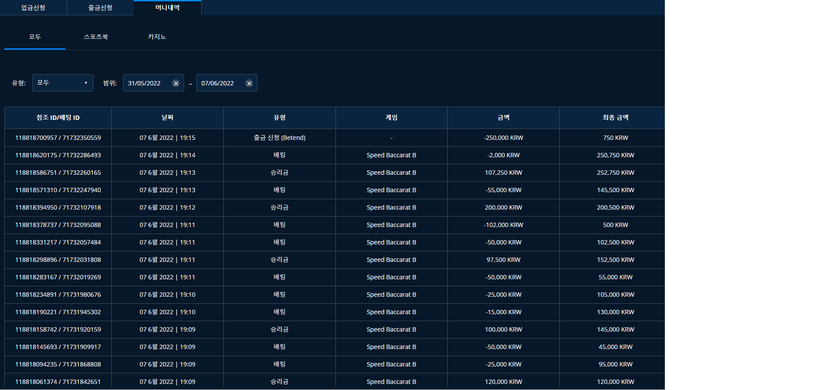835x390 pixels.
Task: Select ID 118818571310 / 71732247940
Action: tap(58, 190)
